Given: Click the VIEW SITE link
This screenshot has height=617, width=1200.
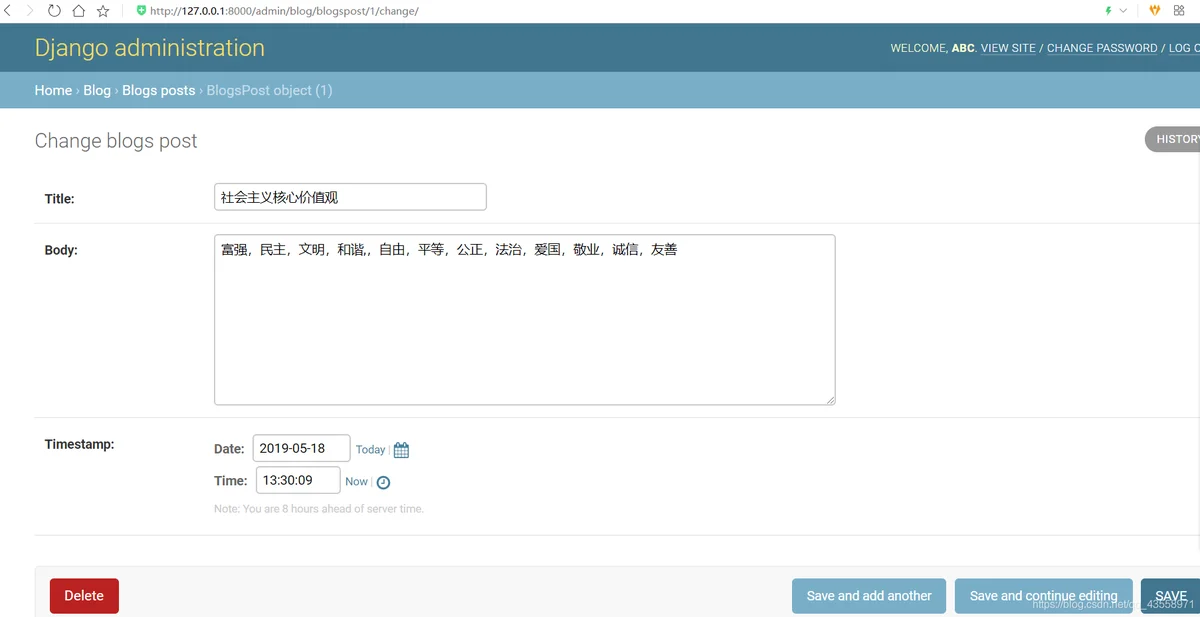Looking at the screenshot, I should pyautogui.click(x=1008, y=48).
